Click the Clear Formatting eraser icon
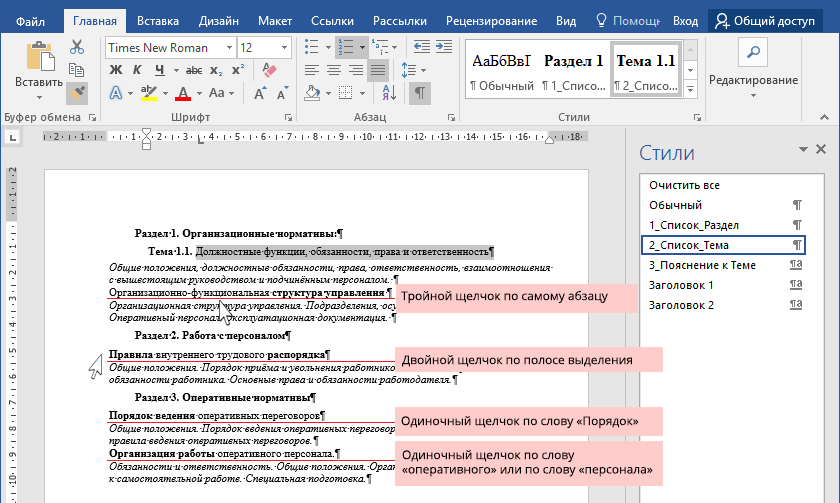The height and width of the screenshot is (503, 840). coord(269,70)
